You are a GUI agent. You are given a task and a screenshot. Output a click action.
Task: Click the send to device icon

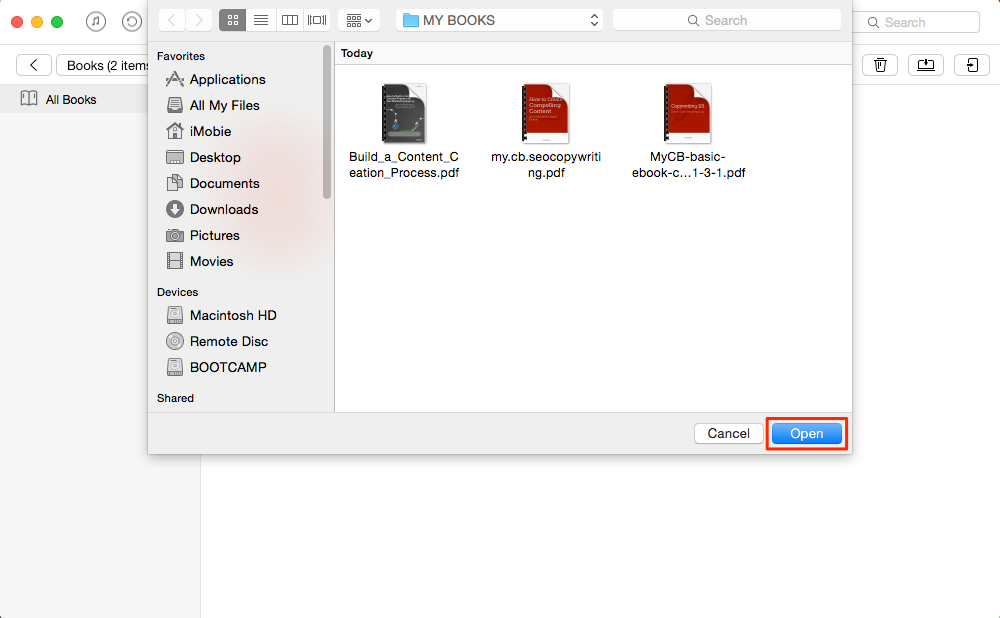(972, 65)
